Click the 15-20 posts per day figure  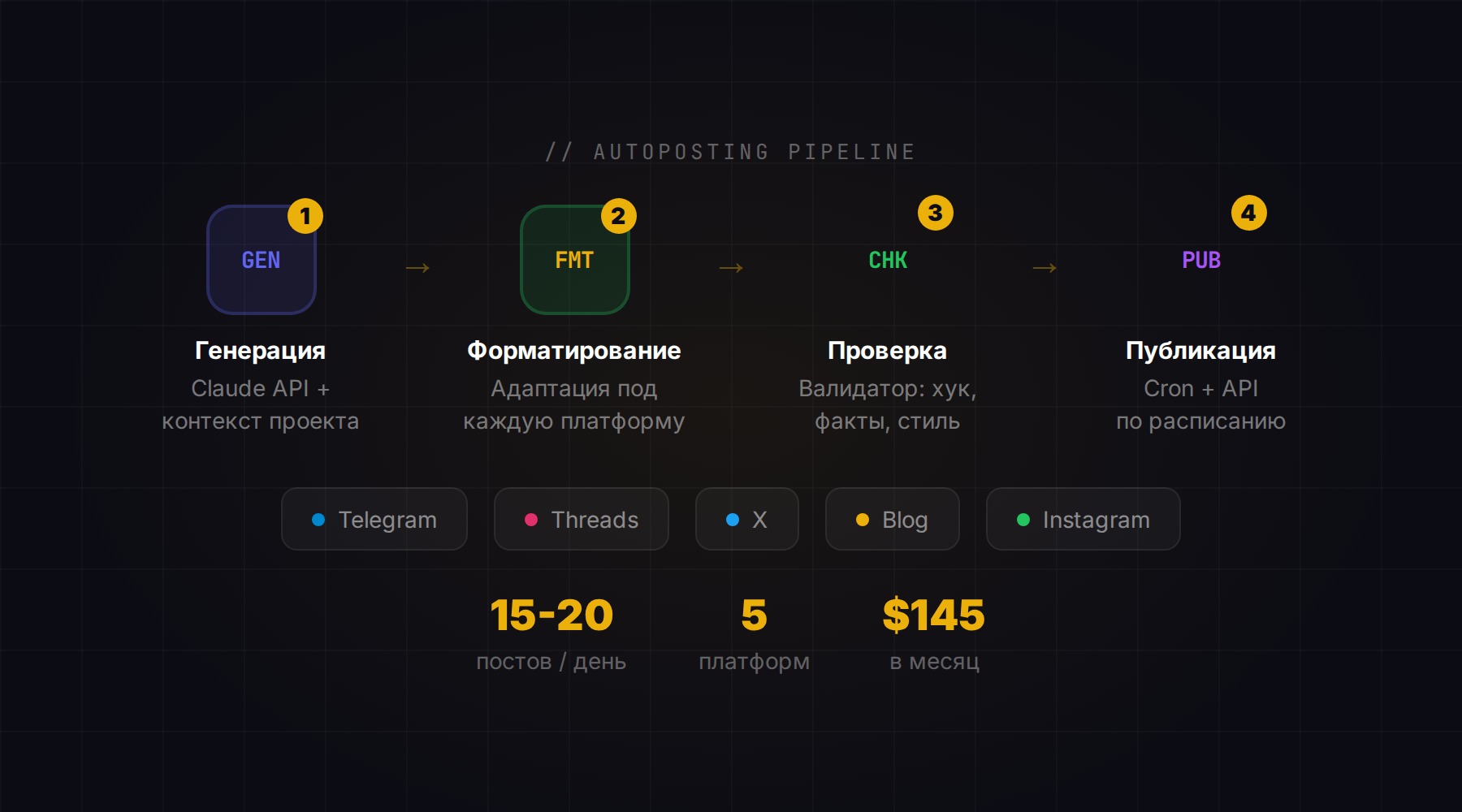[x=551, y=615]
